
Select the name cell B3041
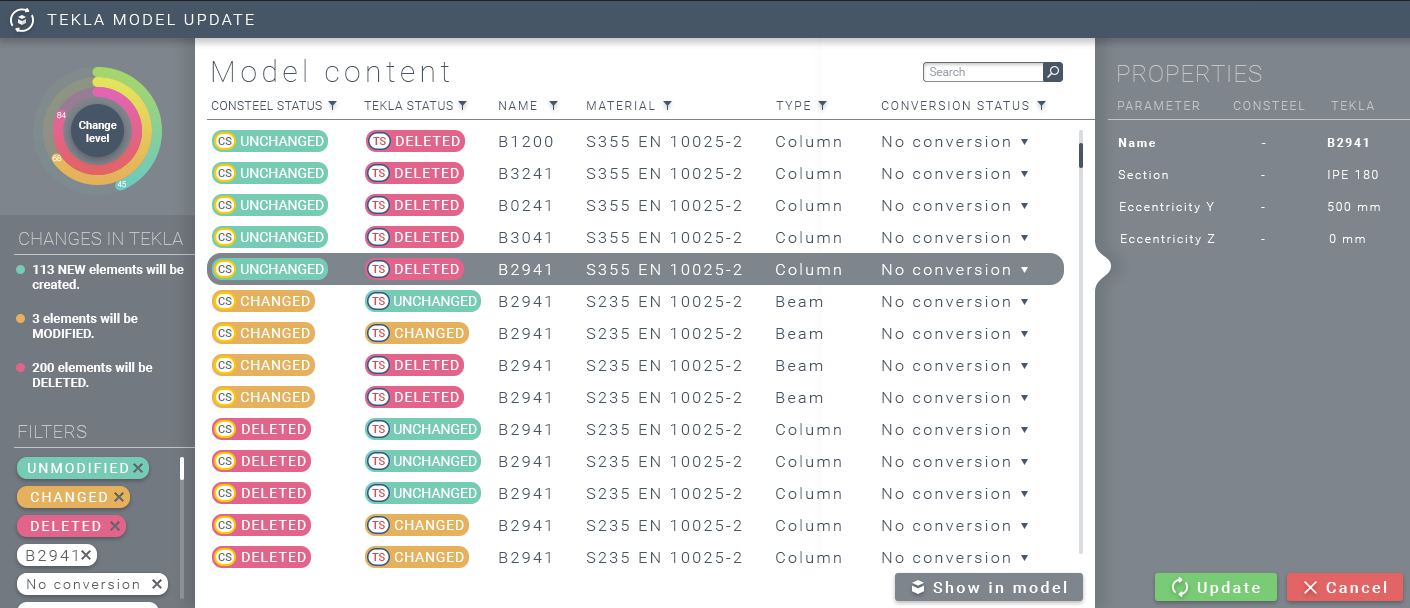click(526, 238)
